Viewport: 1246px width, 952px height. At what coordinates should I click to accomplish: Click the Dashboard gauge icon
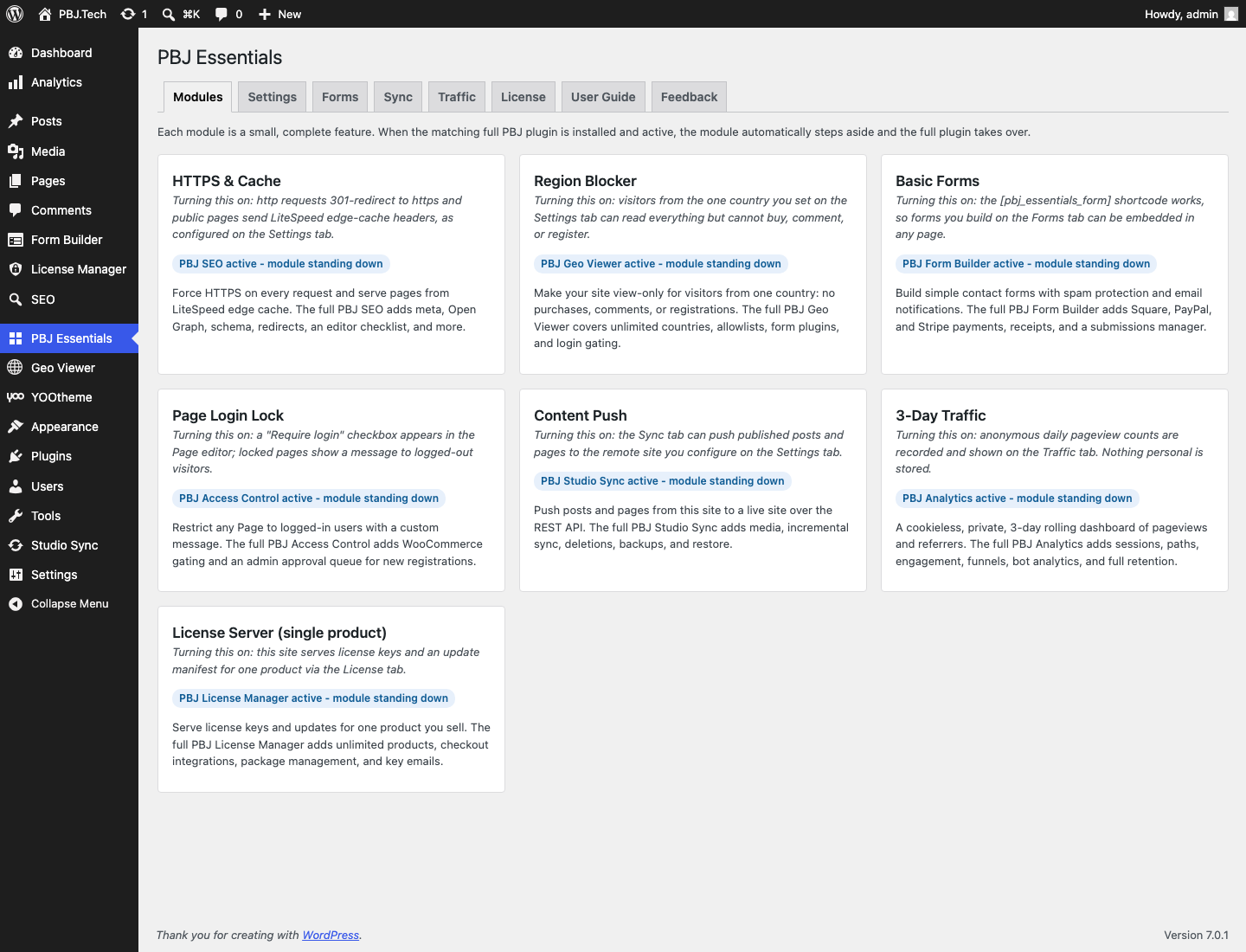pos(16,53)
